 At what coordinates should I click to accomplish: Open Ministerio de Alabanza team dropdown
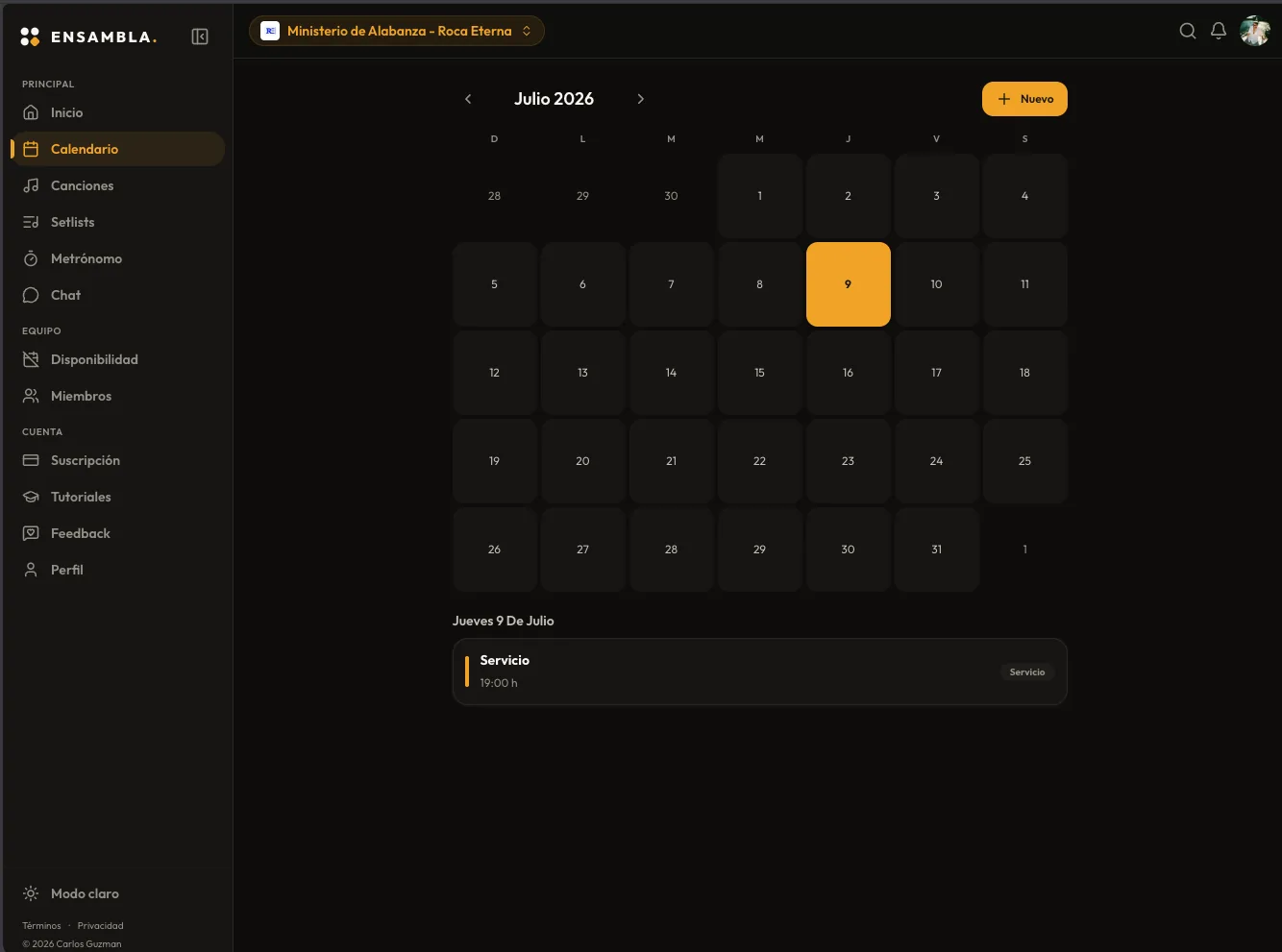pos(397,31)
